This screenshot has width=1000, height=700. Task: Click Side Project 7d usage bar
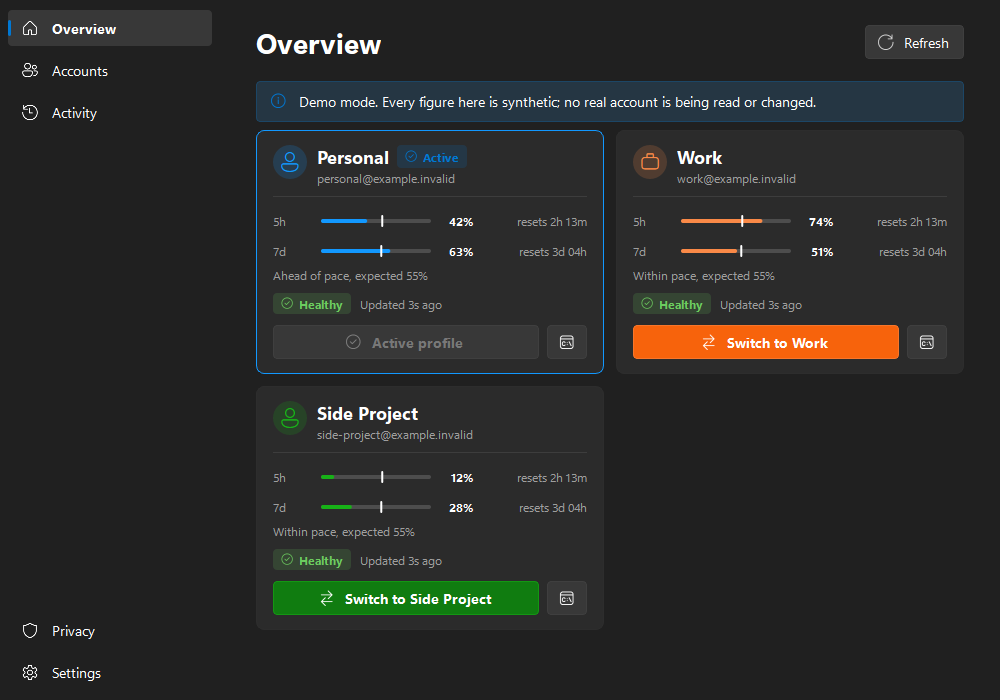[376, 507]
